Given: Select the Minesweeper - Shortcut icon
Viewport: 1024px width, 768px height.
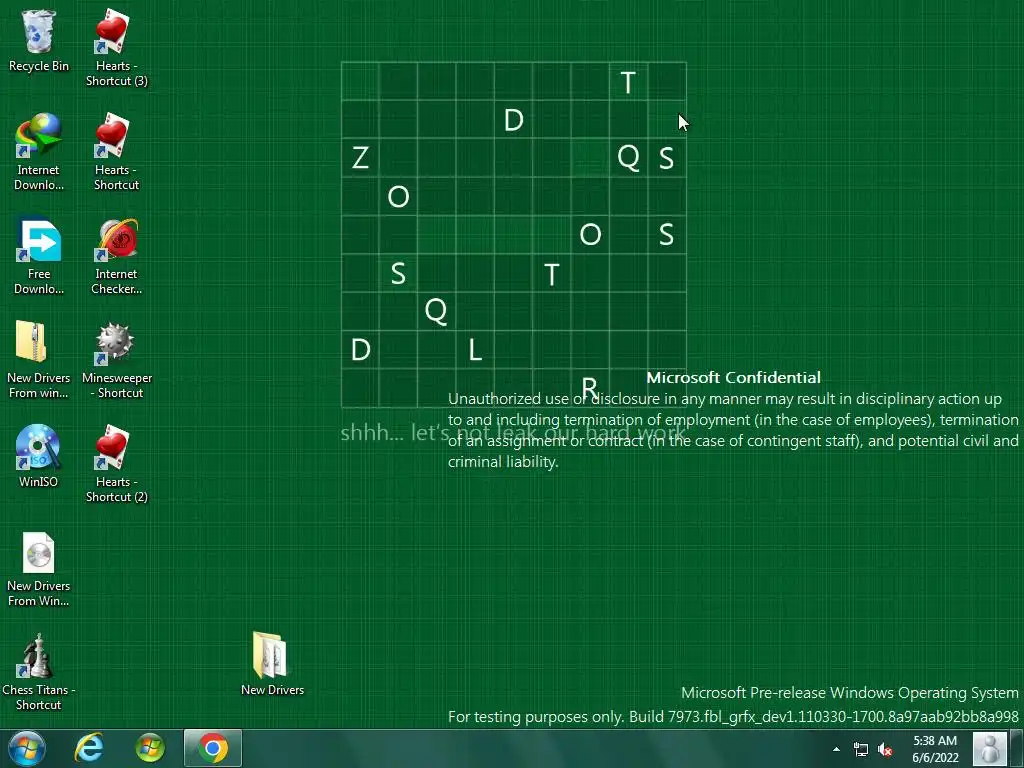Looking at the screenshot, I should (x=116, y=360).
